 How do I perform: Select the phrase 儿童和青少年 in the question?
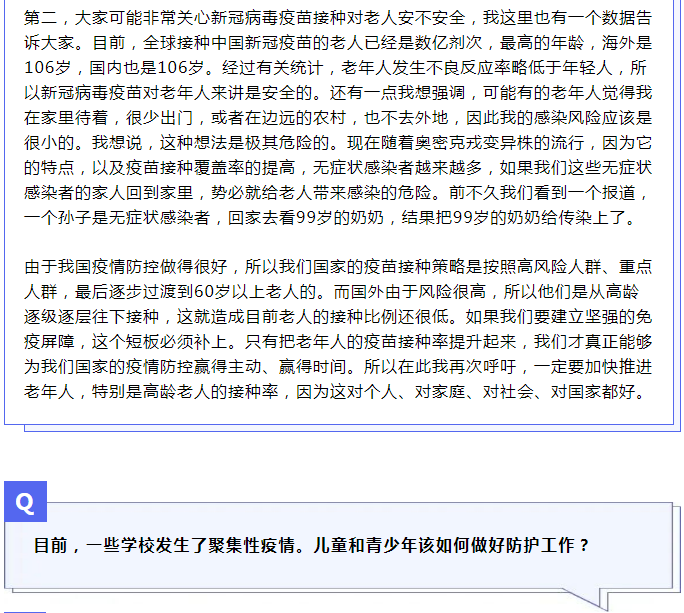click(x=364, y=545)
